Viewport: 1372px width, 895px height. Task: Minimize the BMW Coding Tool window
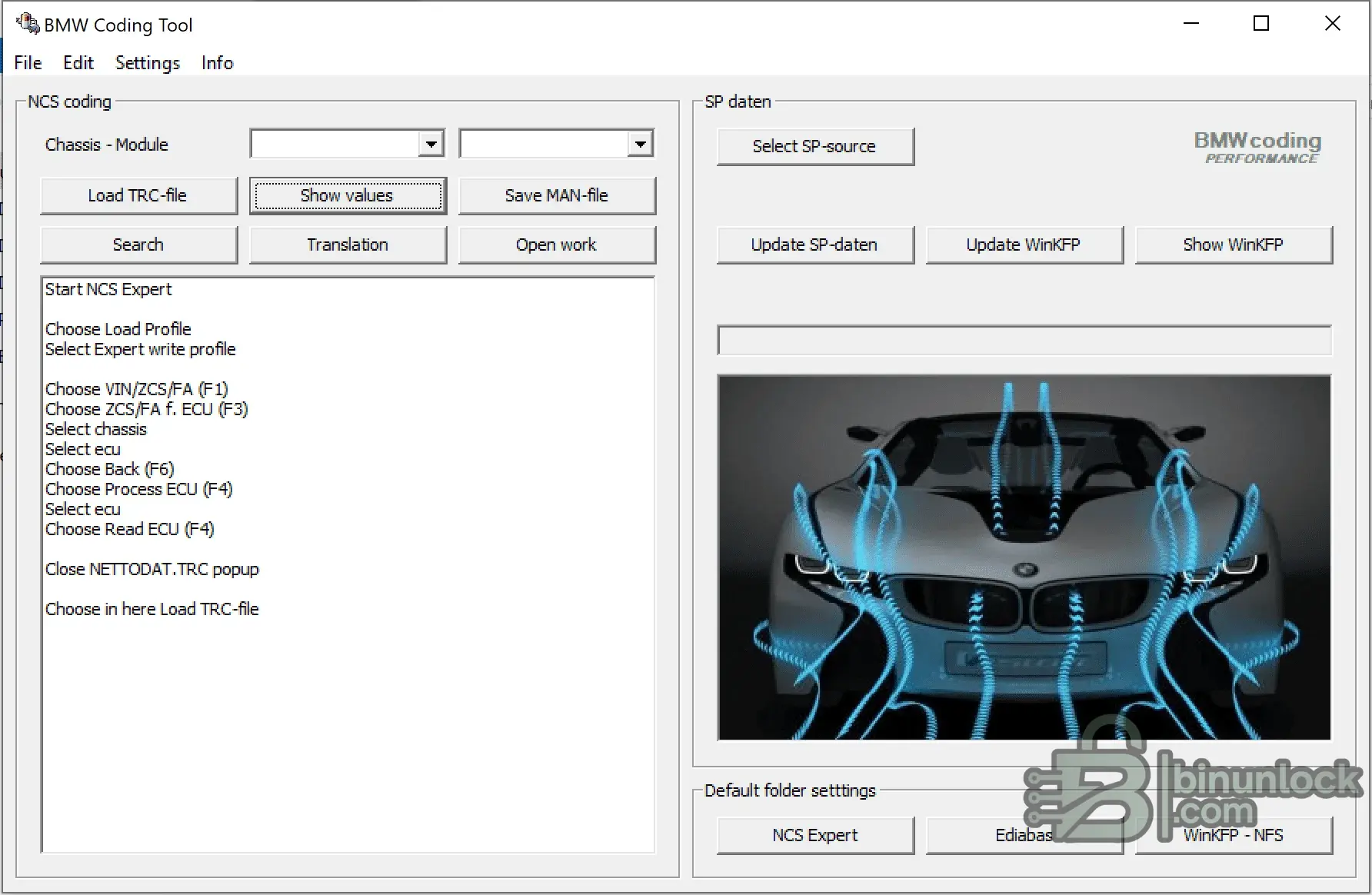[x=1191, y=24]
